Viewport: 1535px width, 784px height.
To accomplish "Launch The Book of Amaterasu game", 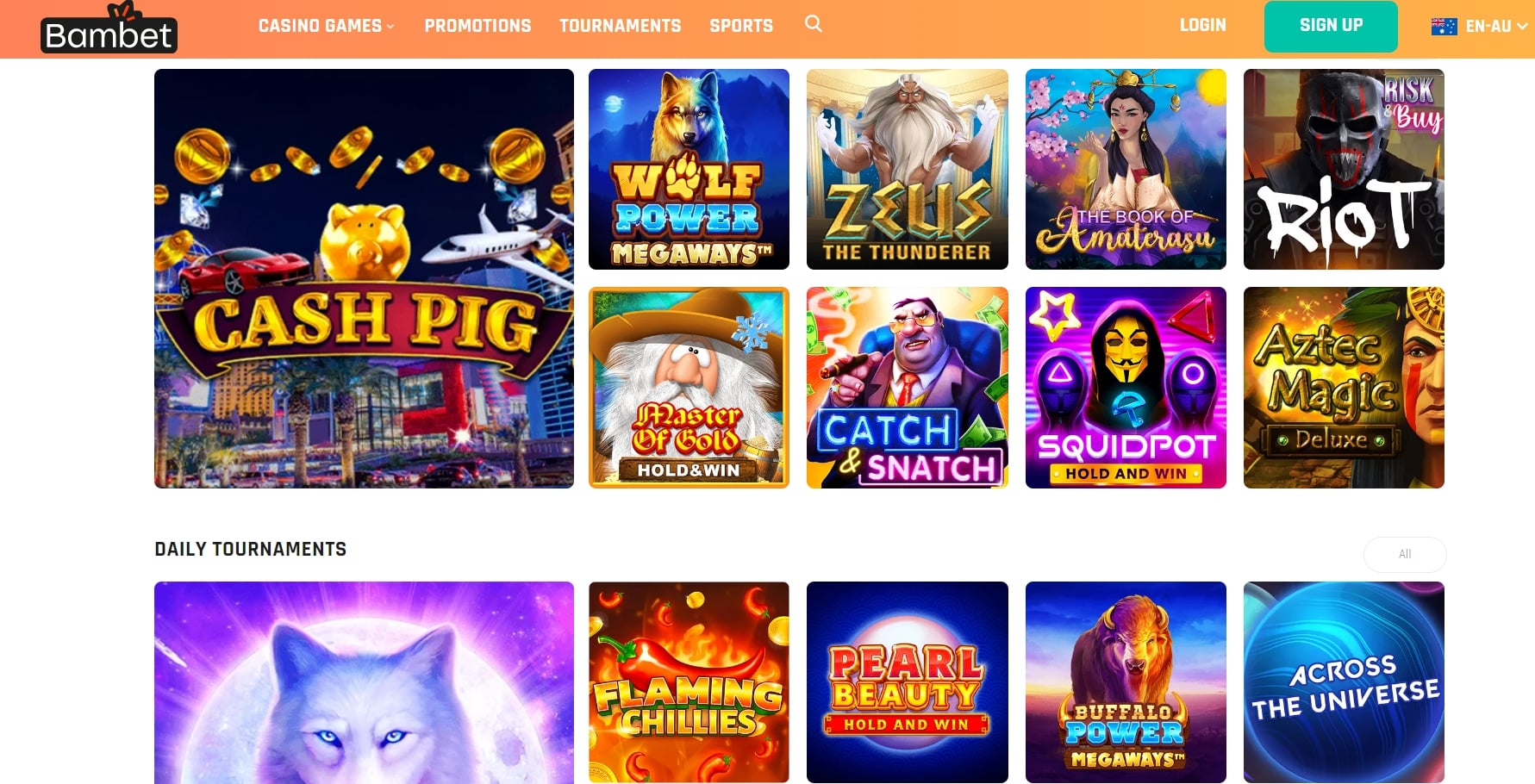I will pyautogui.click(x=1126, y=170).
